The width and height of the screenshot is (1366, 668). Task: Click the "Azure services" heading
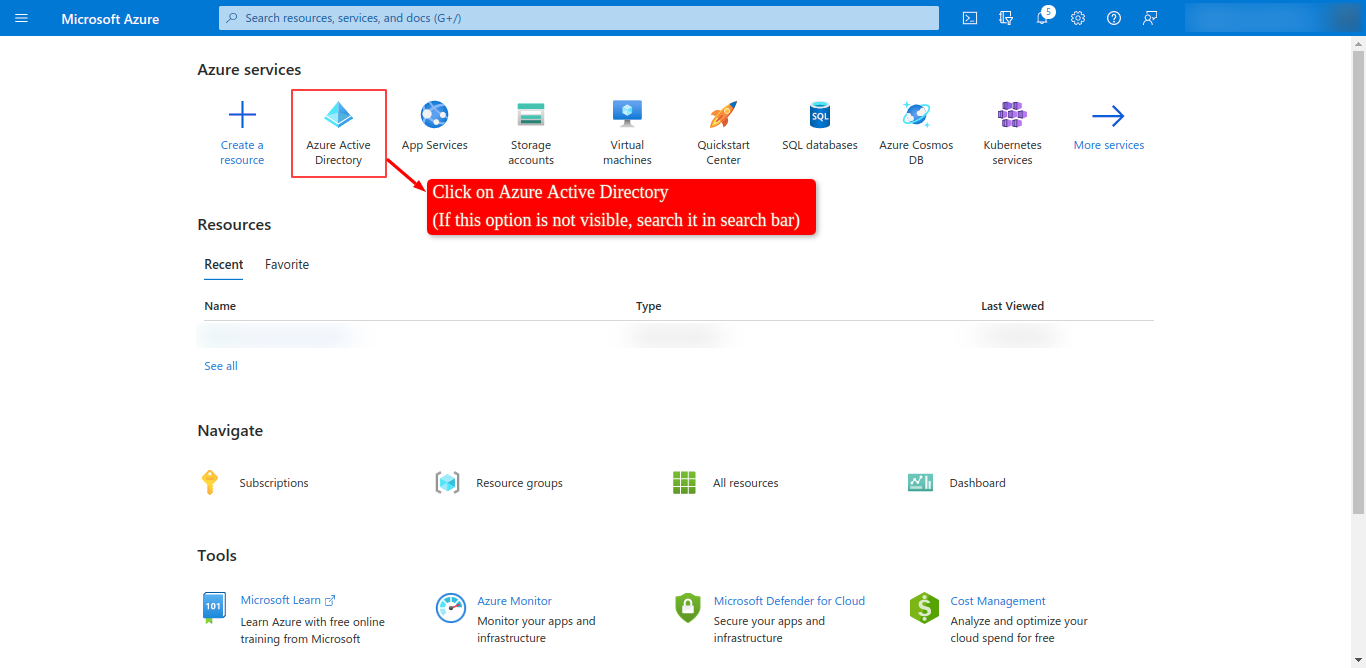(x=249, y=70)
